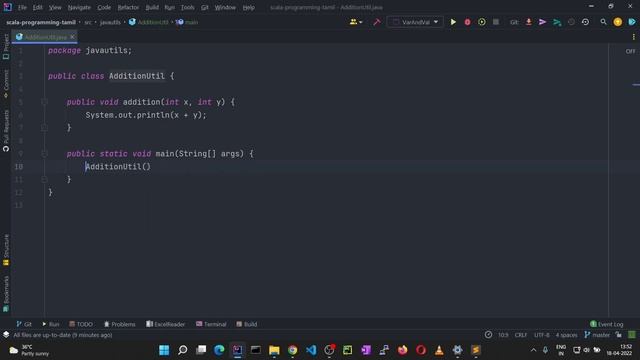Viewport: 640px width, 360px height.
Task: Run the VarAndVal configuration with the play icon
Action: 453,22
